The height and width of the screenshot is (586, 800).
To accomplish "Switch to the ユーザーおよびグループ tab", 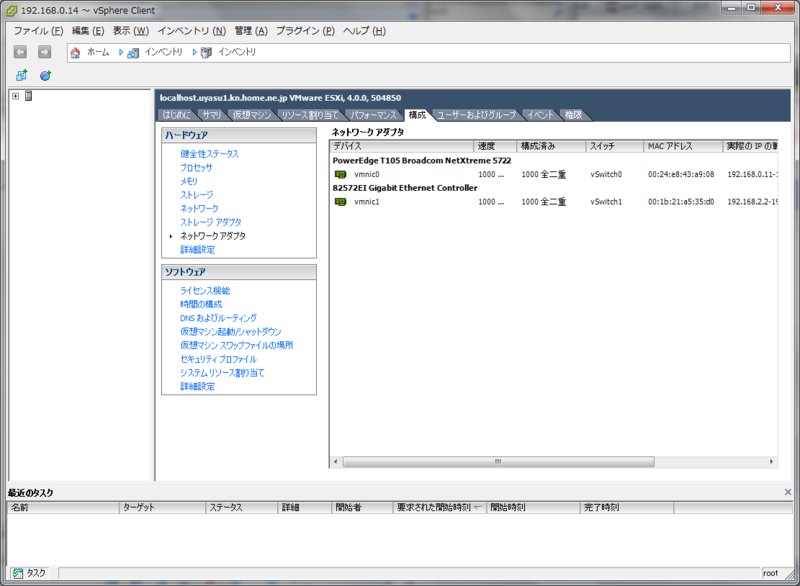I will tap(477, 115).
